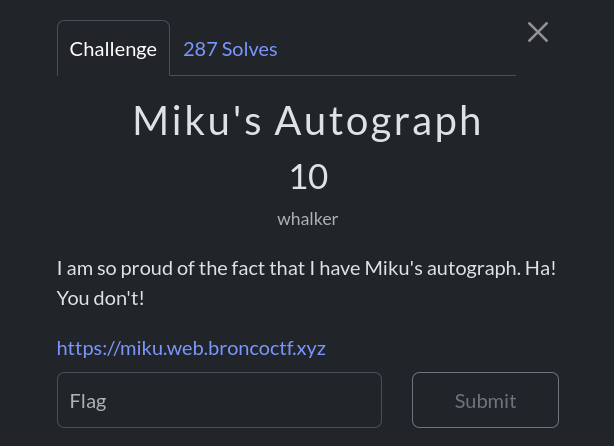The width and height of the screenshot is (614, 446).
Task: Click the sentence about Miku's autograph
Action: tap(306, 269)
